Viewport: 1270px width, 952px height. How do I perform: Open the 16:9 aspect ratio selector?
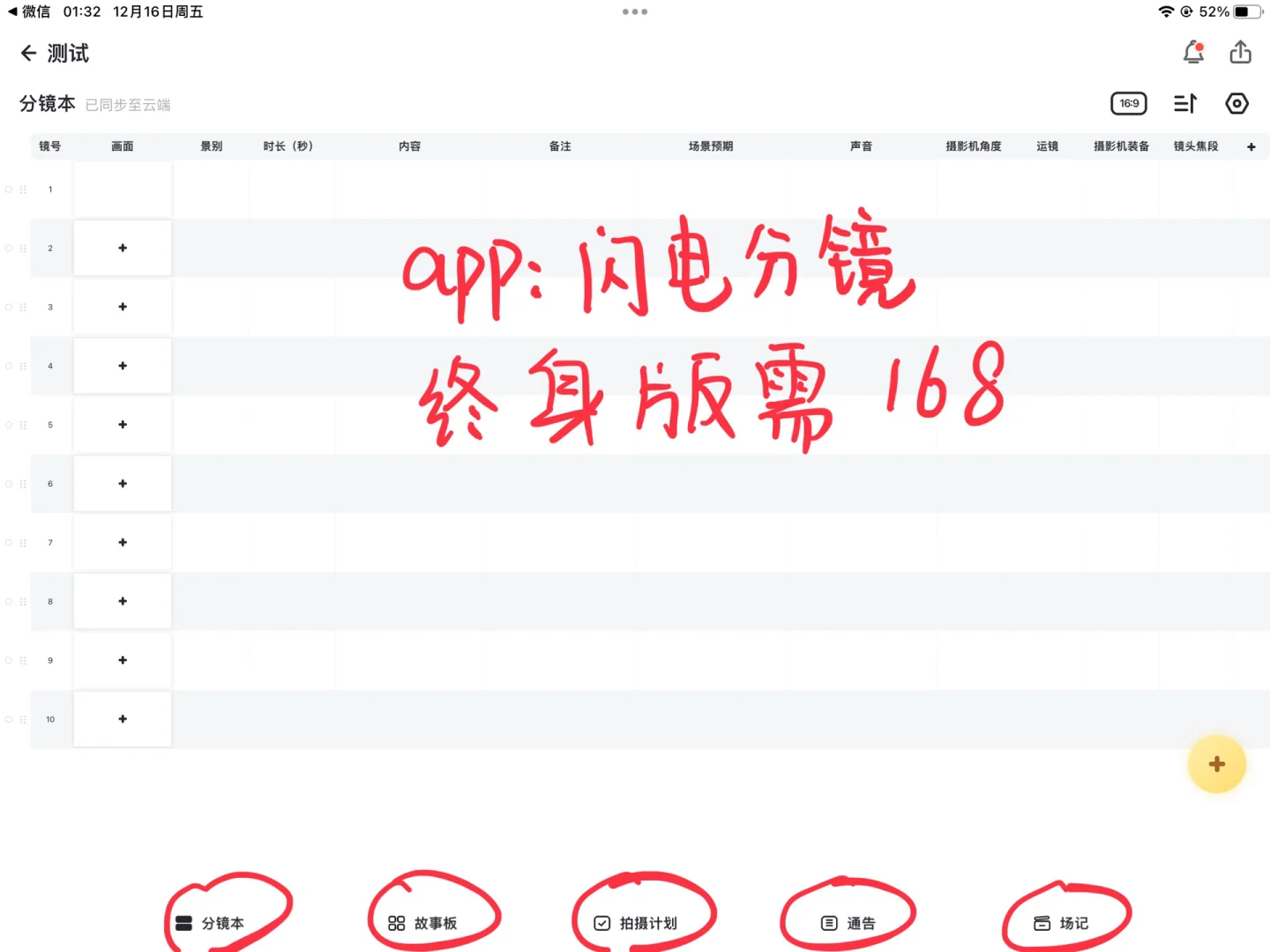pos(1128,103)
